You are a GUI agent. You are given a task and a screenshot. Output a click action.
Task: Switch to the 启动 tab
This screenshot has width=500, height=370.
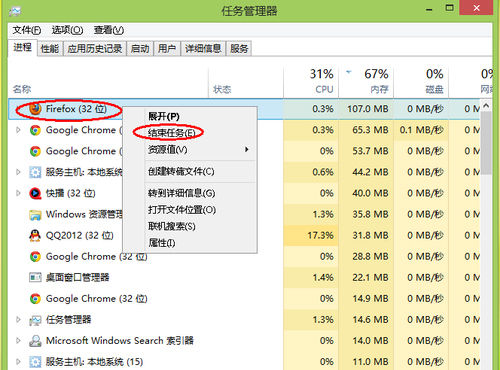[140, 49]
